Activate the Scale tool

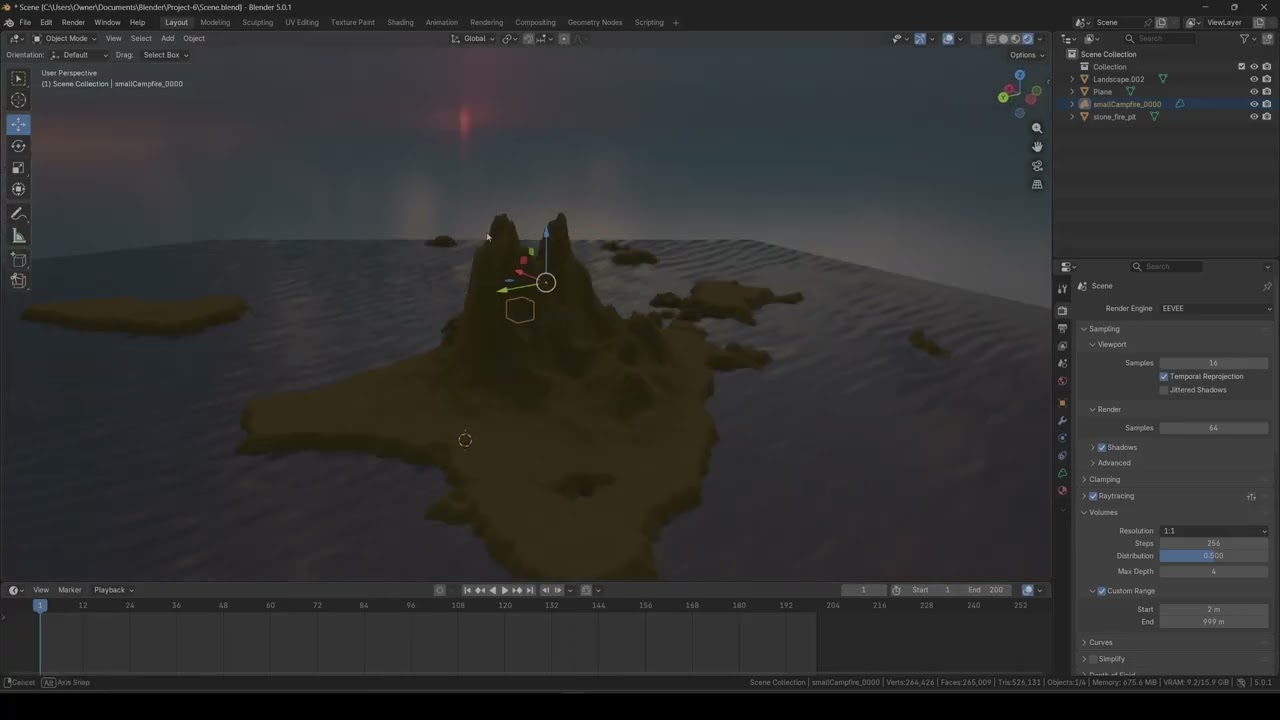(x=18, y=168)
